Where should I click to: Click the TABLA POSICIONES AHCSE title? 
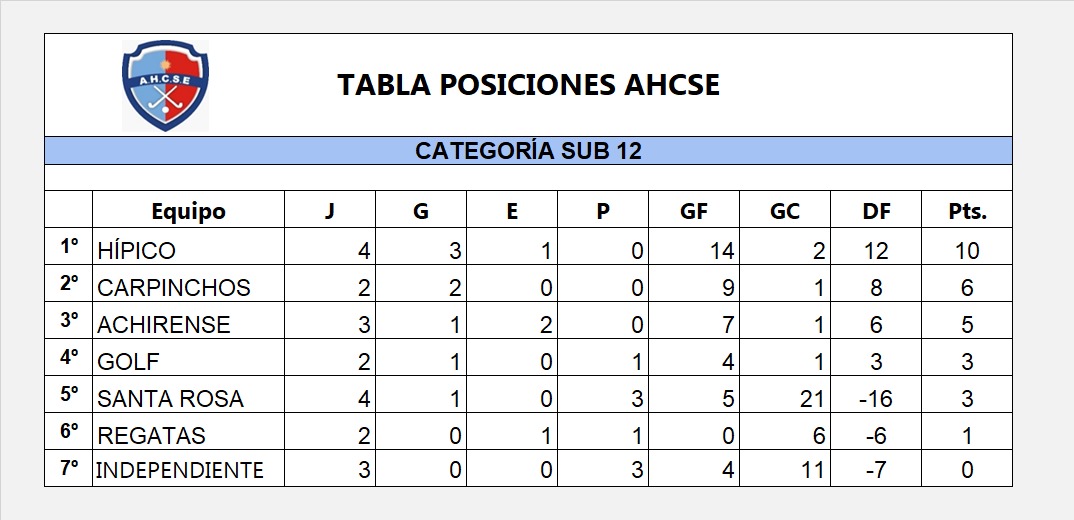click(528, 85)
